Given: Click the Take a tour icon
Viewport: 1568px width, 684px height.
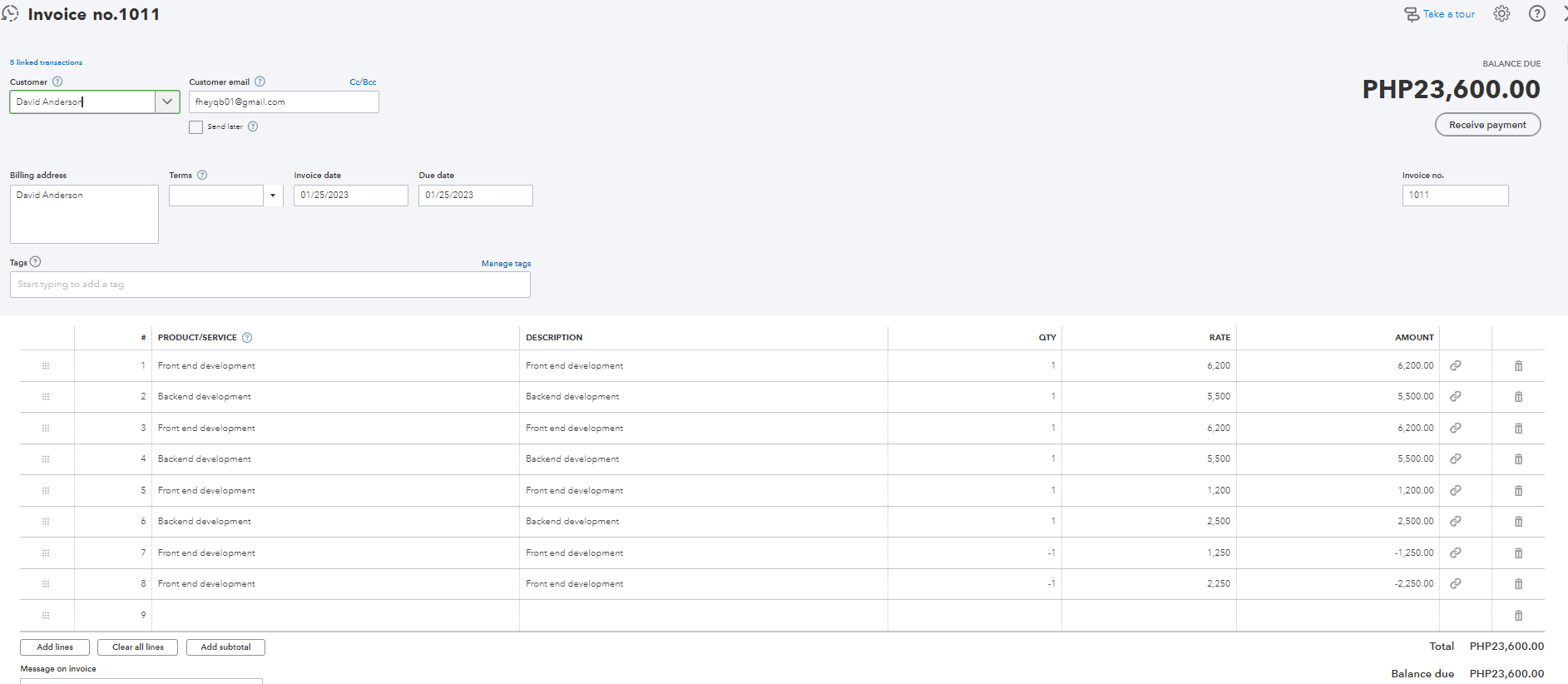Looking at the screenshot, I should (x=1412, y=14).
